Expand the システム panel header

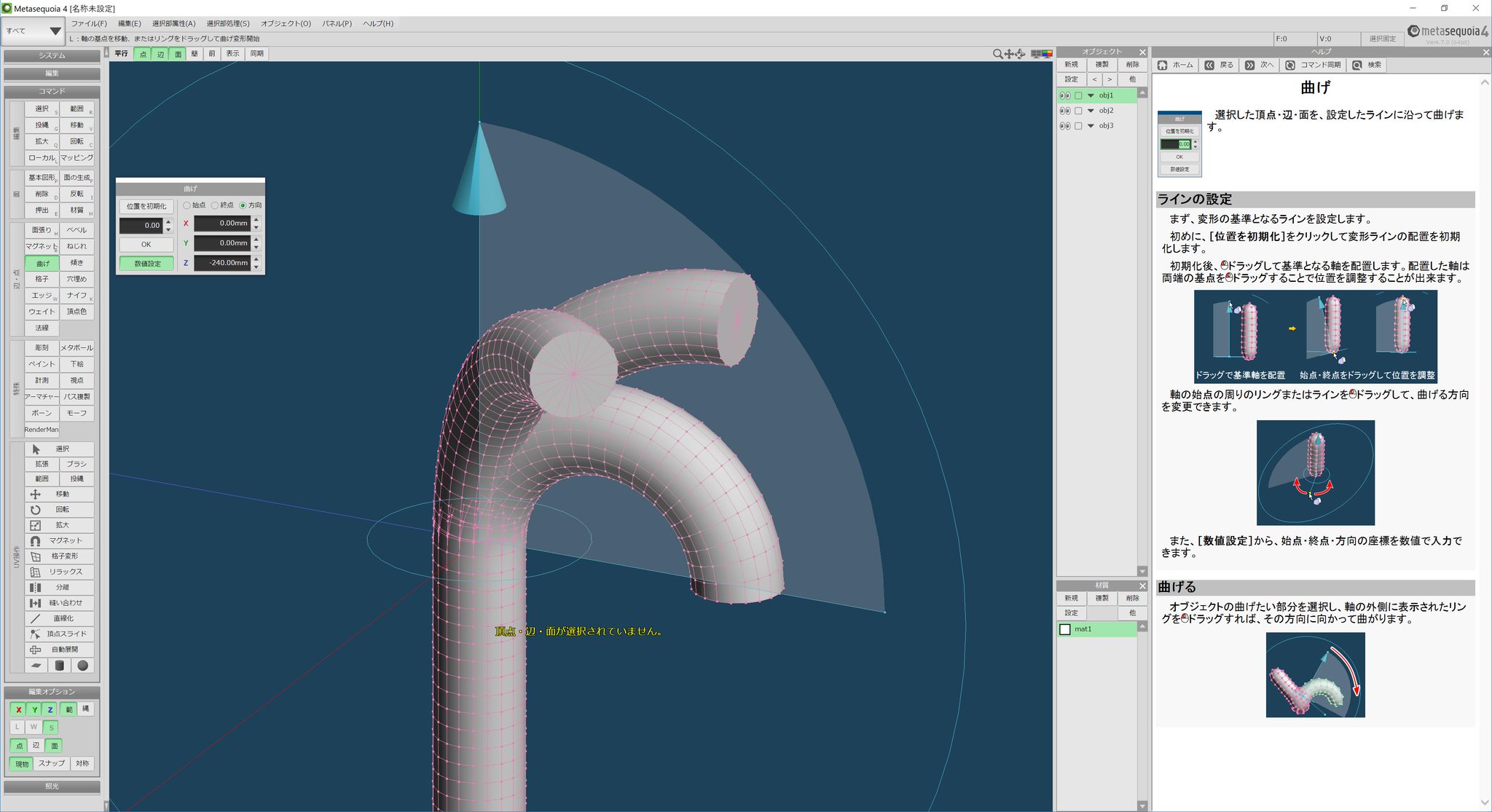click(52, 55)
